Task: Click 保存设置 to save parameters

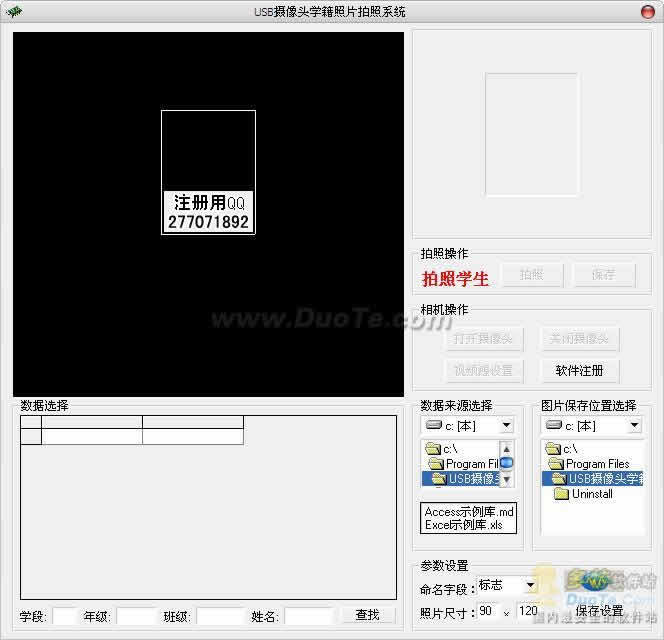Action: click(x=600, y=611)
